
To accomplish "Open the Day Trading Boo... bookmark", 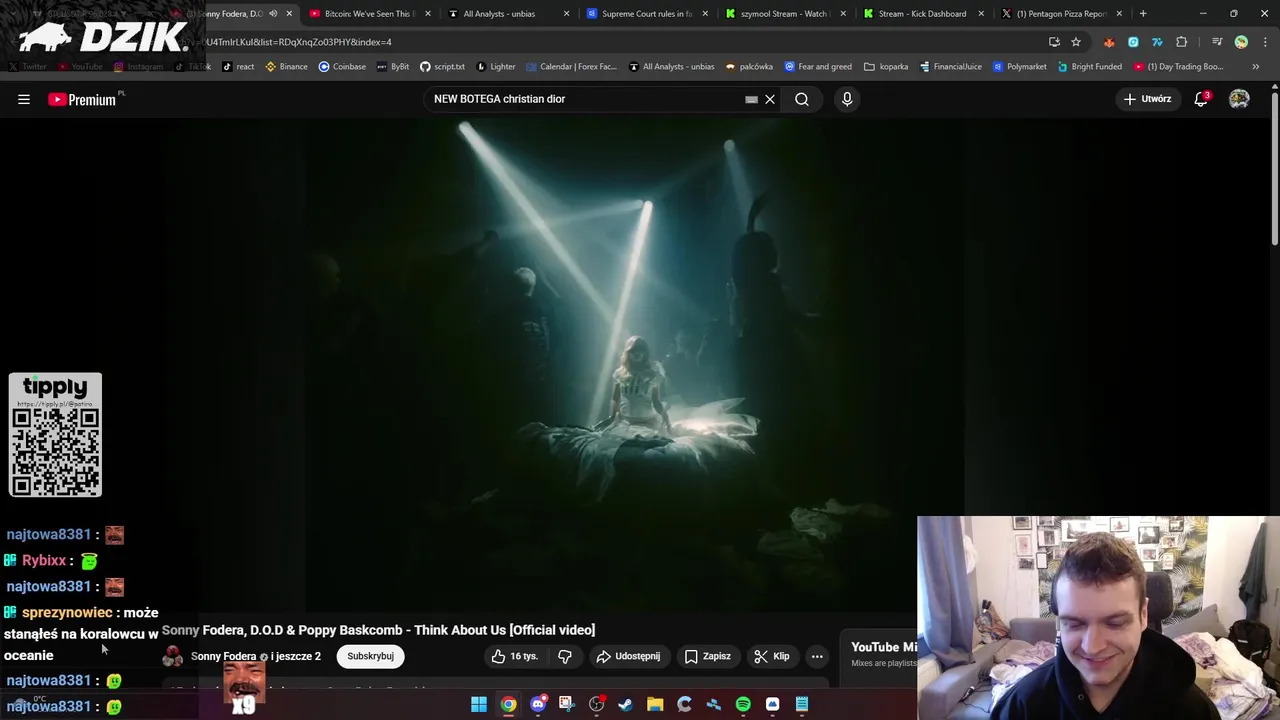I will [x=1178, y=67].
